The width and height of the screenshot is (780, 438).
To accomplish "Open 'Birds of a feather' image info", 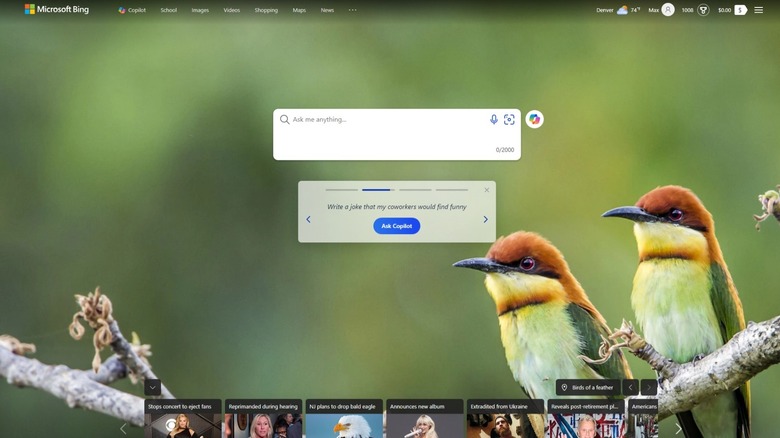I will pyautogui.click(x=588, y=387).
